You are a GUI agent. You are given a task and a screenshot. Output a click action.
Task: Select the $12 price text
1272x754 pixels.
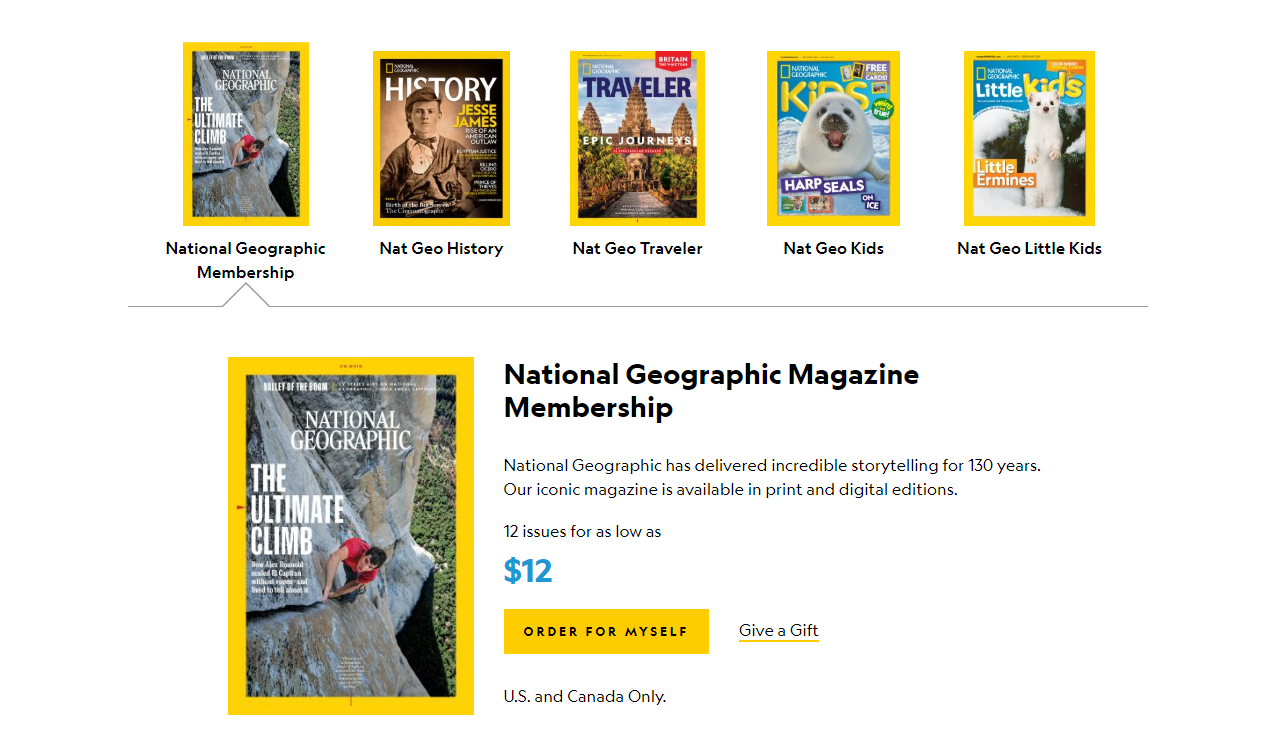[527, 570]
